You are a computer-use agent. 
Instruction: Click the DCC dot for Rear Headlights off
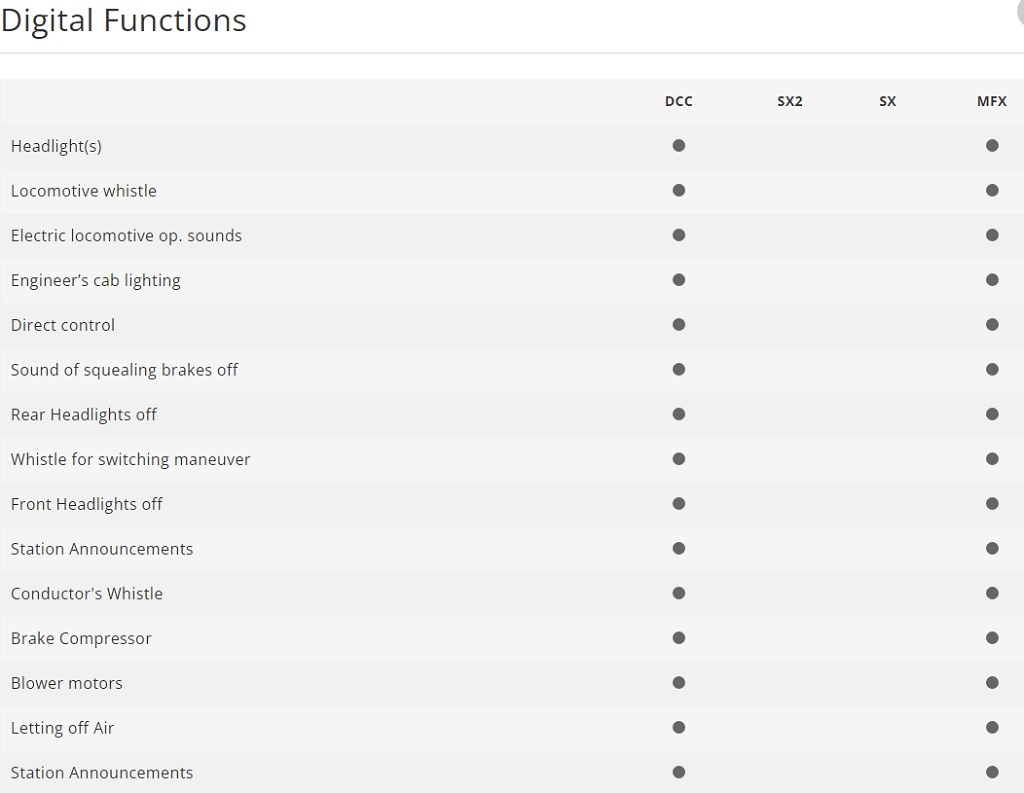pos(679,414)
